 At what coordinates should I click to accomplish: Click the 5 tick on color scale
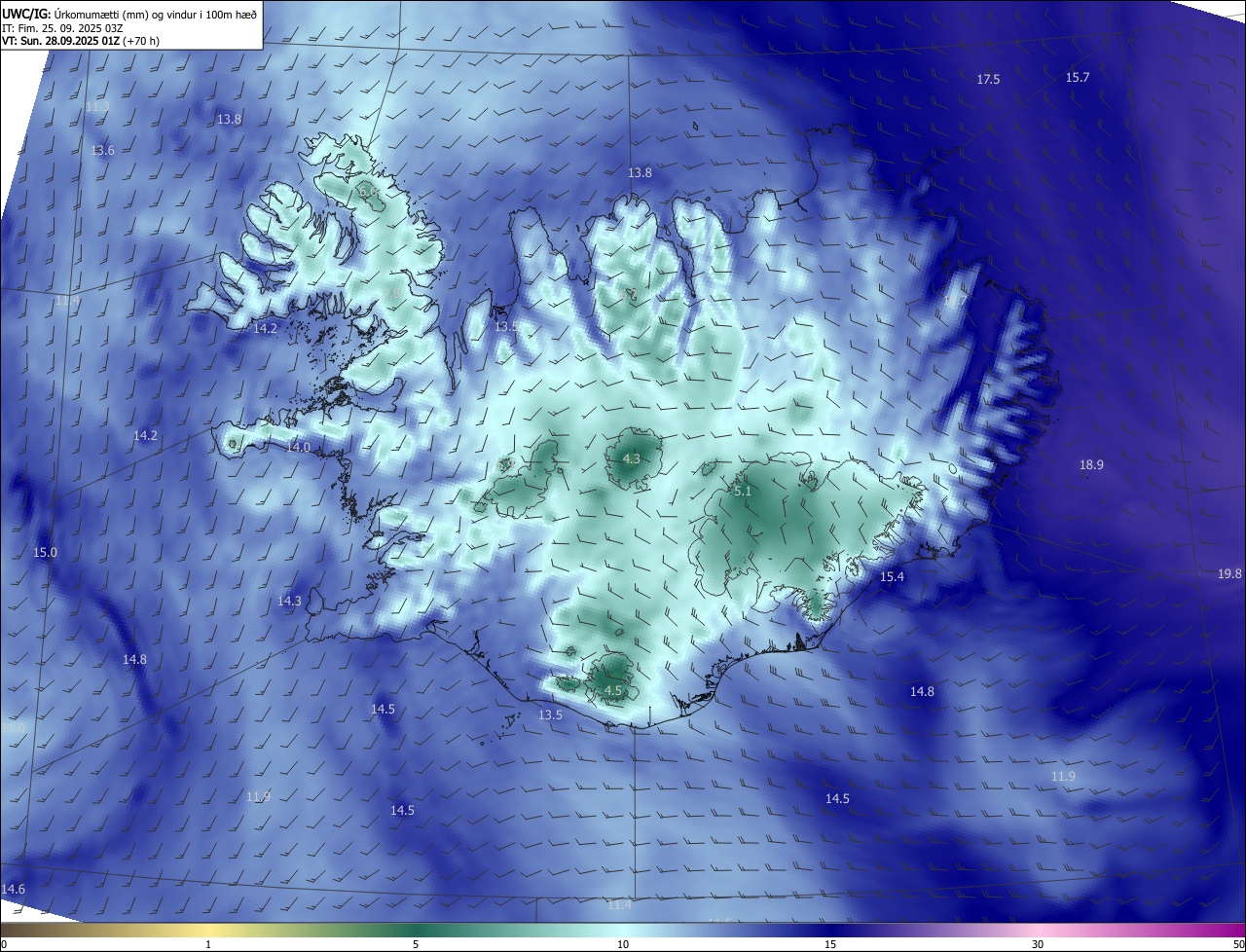416,944
